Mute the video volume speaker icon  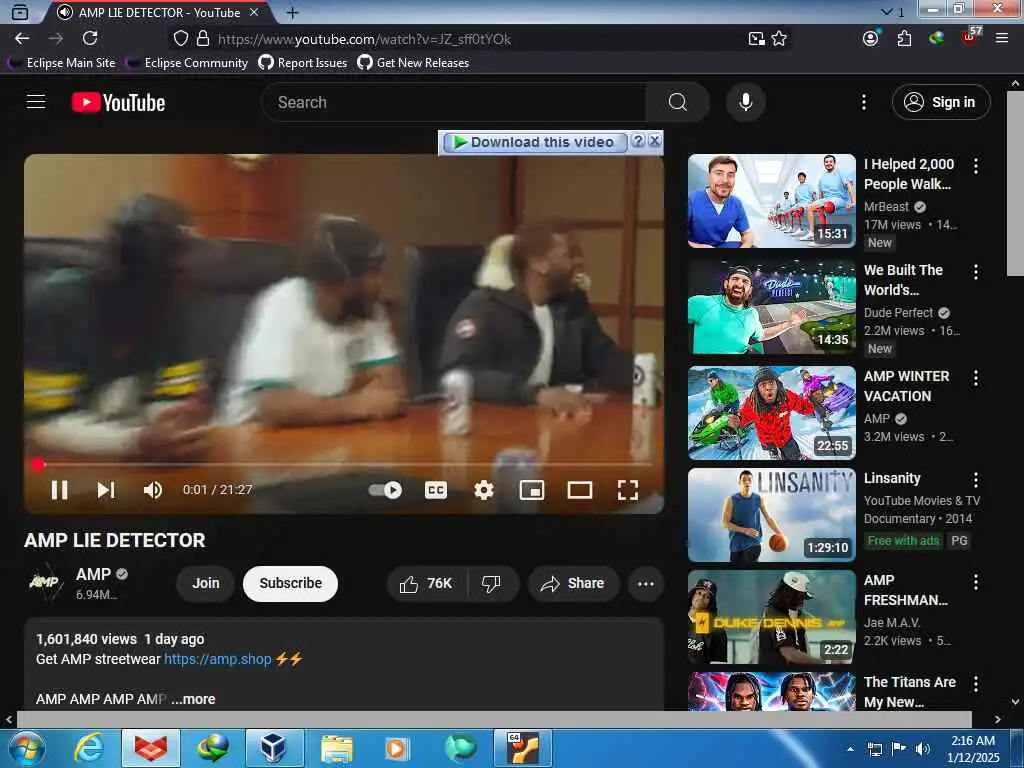(x=152, y=490)
